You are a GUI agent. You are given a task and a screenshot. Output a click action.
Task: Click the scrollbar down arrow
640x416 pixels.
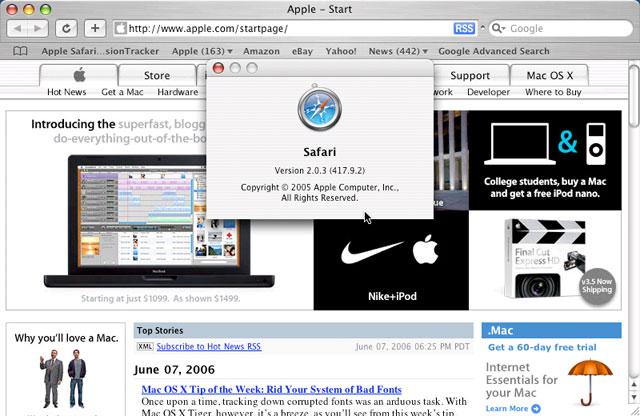(633, 396)
